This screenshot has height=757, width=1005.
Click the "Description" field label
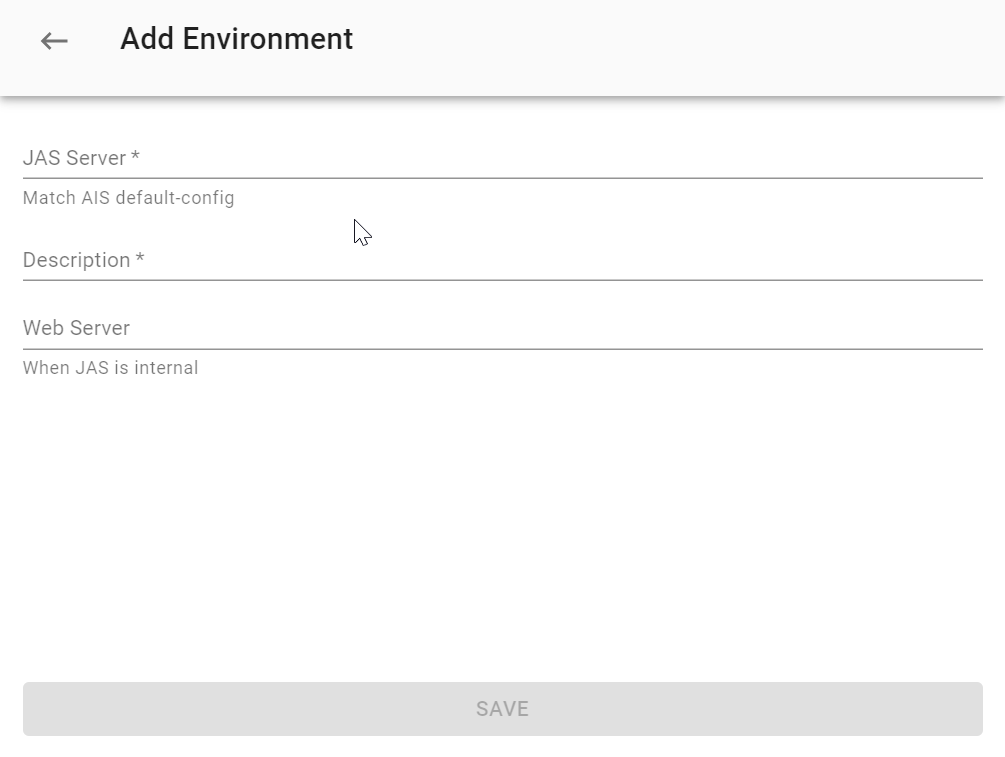76,260
